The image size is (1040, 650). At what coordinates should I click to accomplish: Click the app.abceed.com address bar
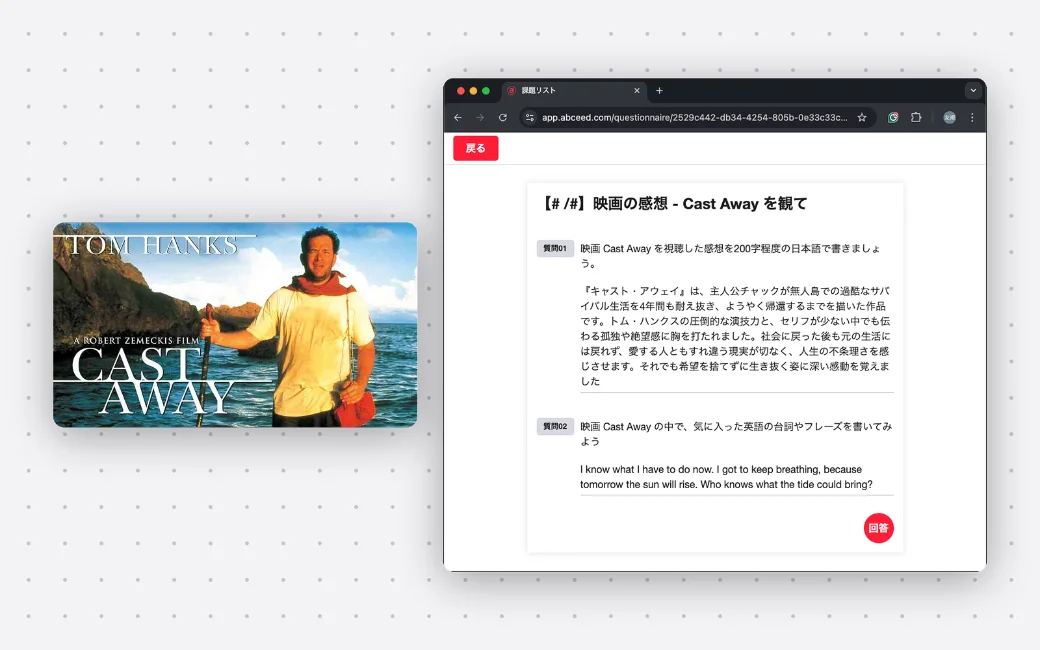point(694,117)
